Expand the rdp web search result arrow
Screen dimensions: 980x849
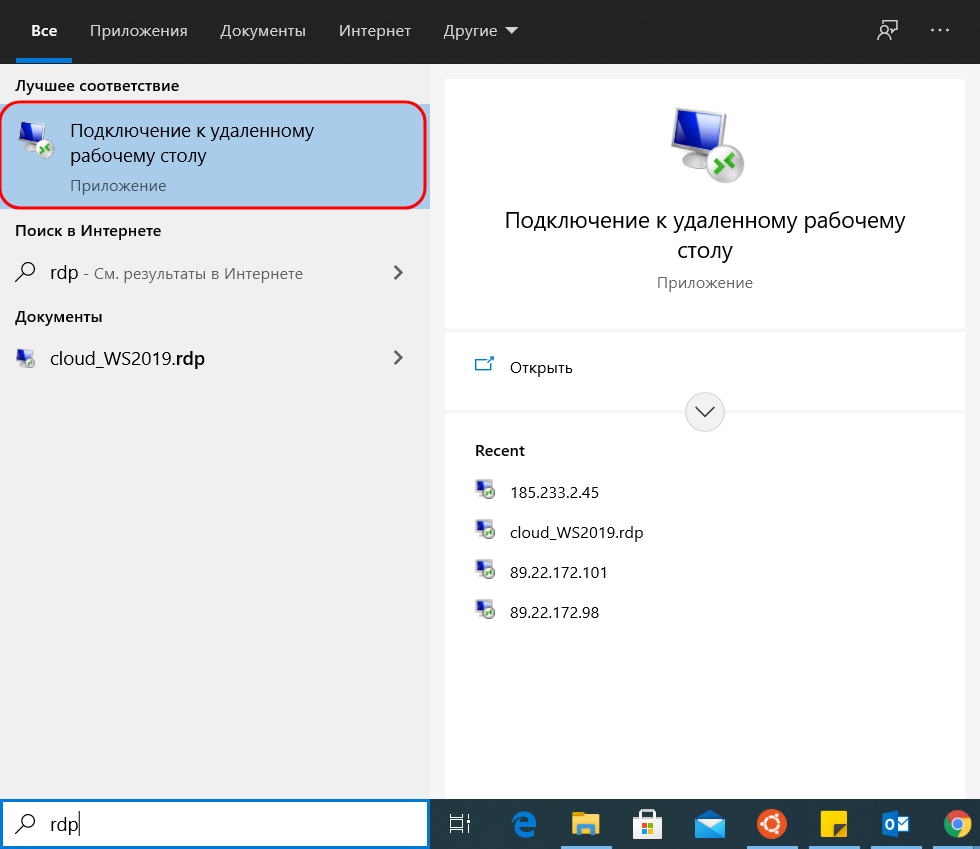point(398,273)
